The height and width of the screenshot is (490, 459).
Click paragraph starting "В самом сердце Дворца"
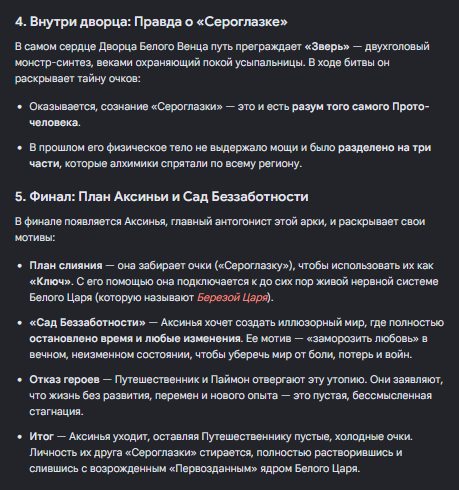point(222,63)
